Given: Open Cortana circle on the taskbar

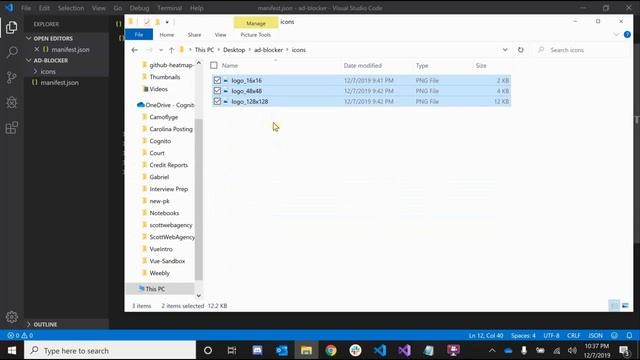Looking at the screenshot, I should 208,350.
